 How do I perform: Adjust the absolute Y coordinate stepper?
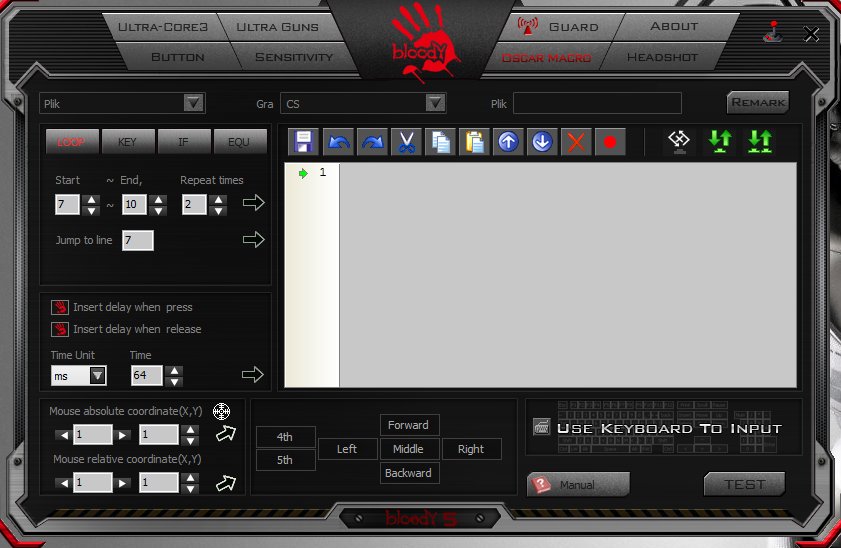pos(190,435)
